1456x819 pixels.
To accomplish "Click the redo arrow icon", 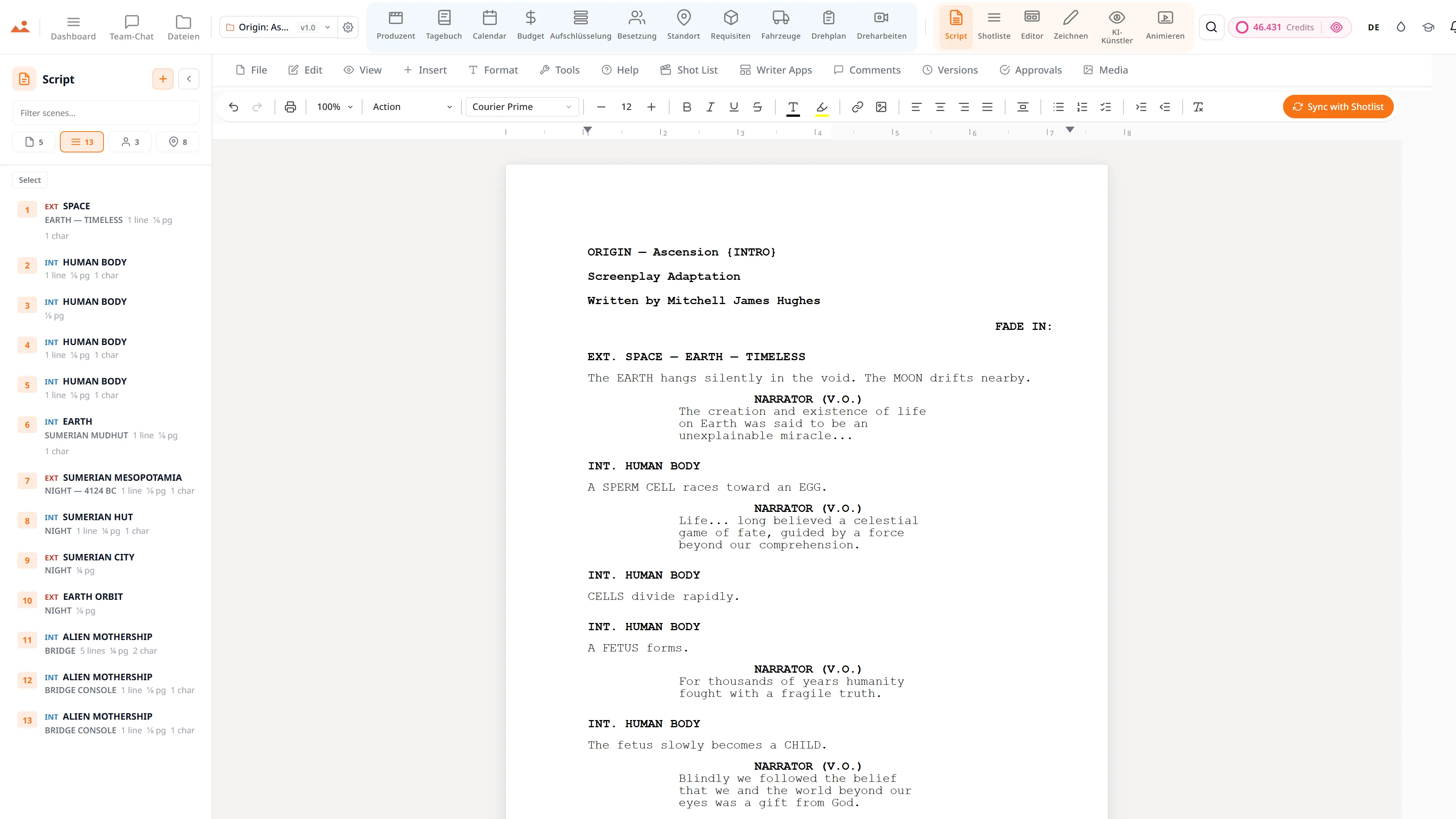I will pyautogui.click(x=257, y=107).
